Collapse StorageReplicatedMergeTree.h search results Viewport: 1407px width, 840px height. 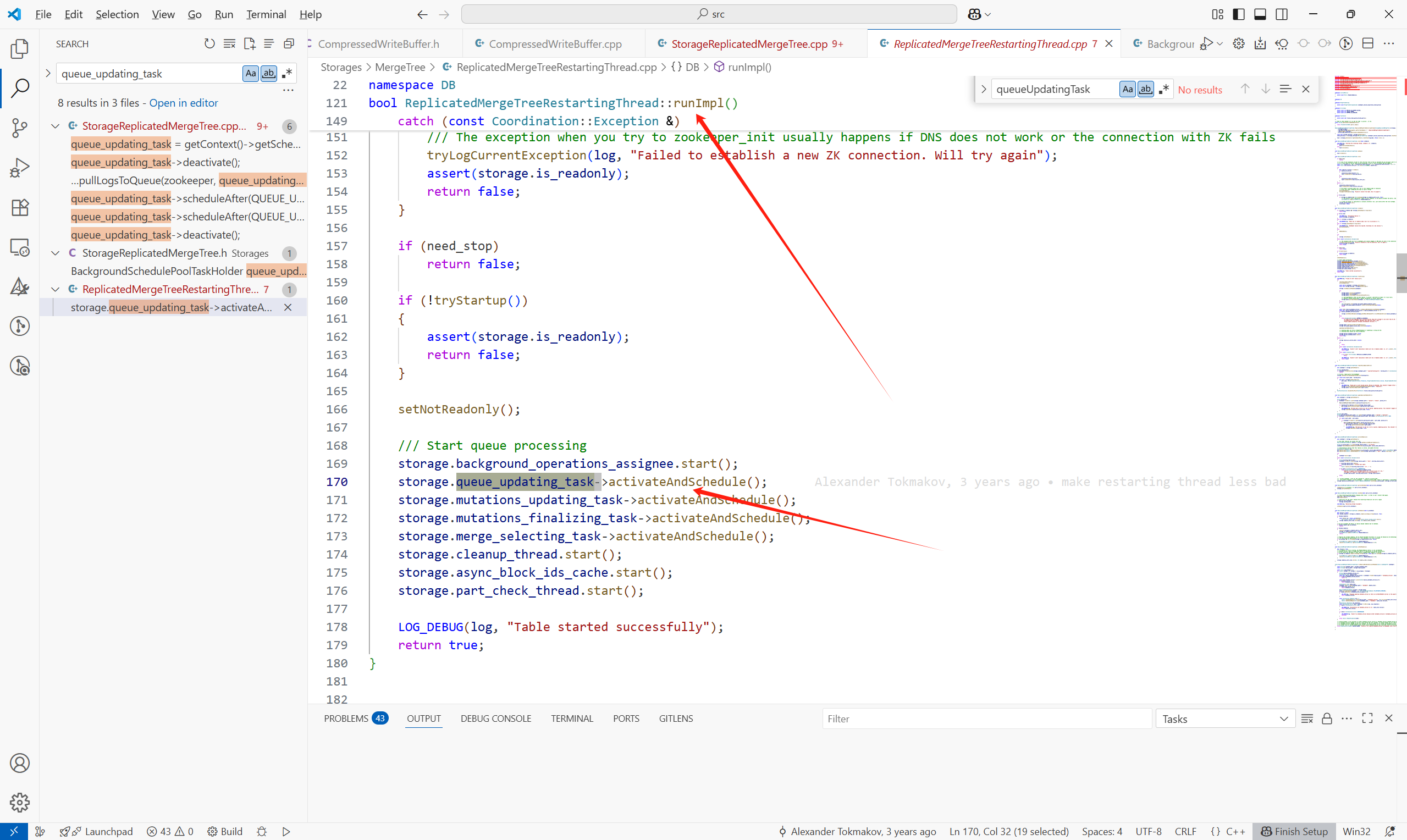56,253
